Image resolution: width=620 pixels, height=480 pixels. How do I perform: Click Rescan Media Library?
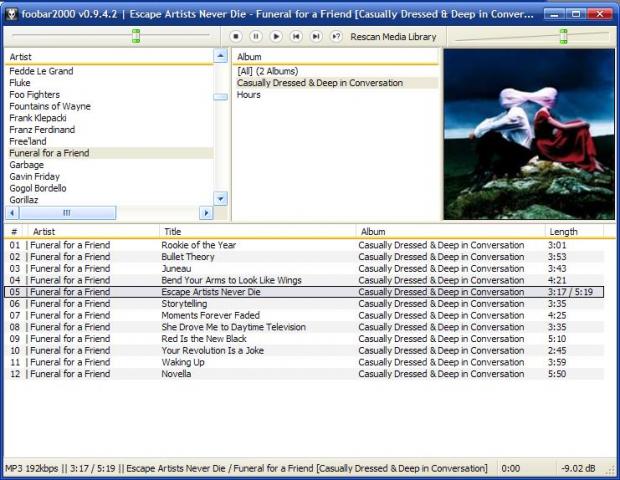(393, 37)
